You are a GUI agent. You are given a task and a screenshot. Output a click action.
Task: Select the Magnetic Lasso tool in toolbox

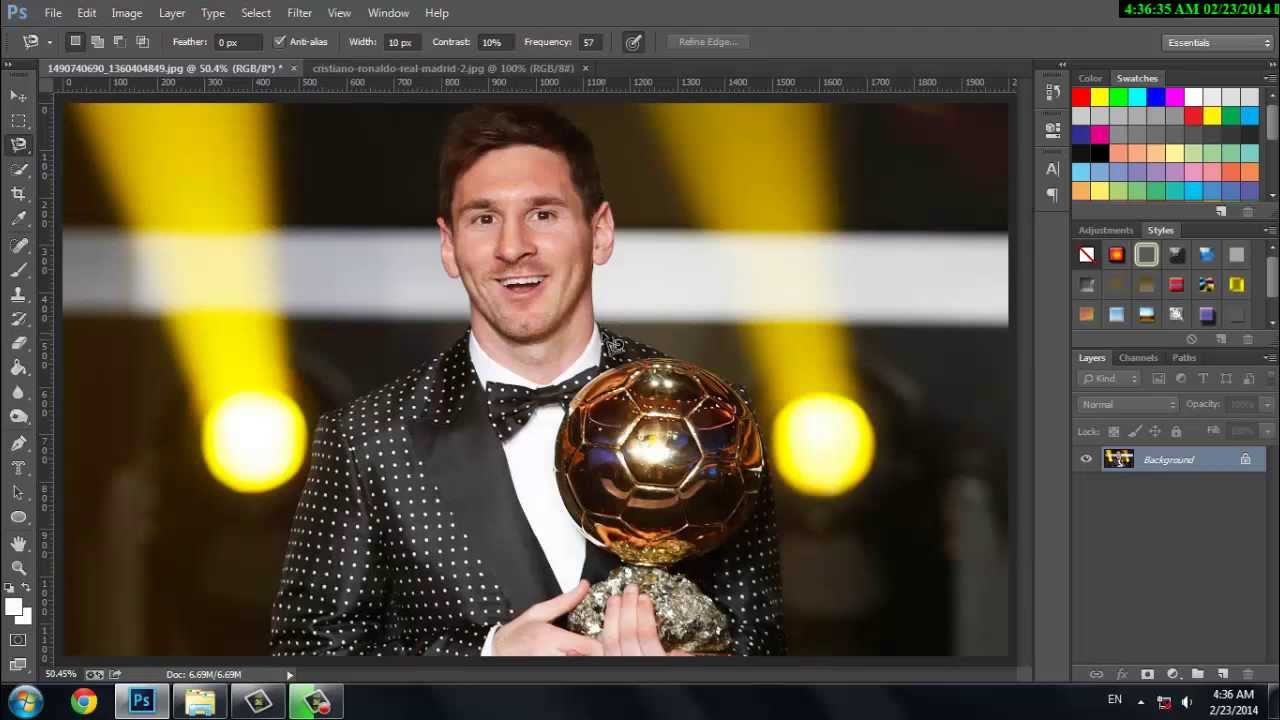coord(19,145)
